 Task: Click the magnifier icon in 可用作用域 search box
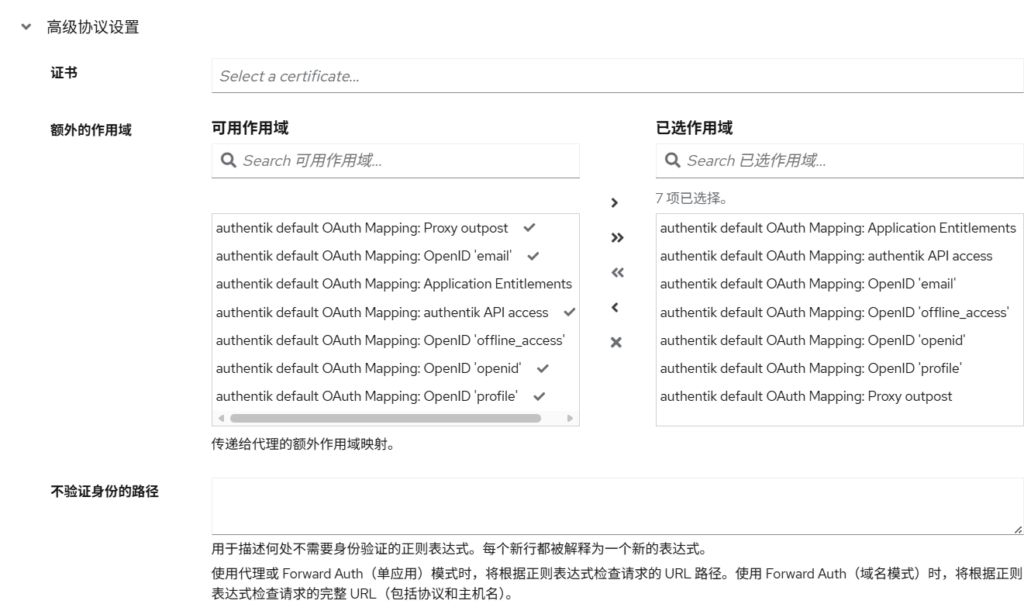coord(228,160)
